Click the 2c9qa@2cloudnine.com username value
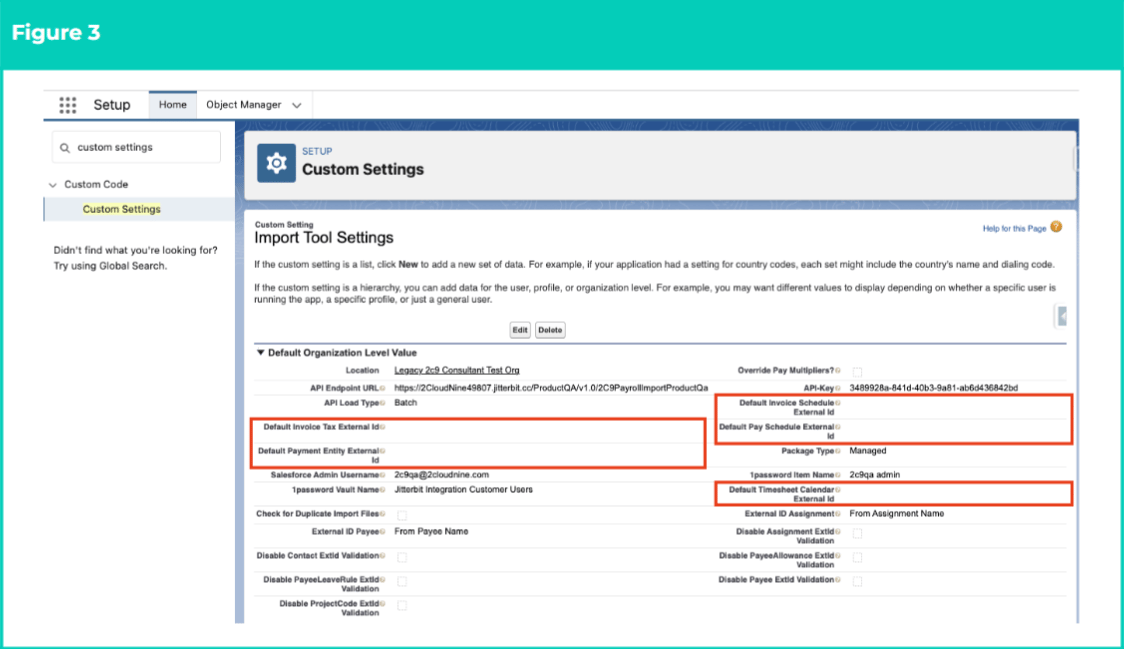This screenshot has width=1124, height=649. pyautogui.click(x=442, y=475)
